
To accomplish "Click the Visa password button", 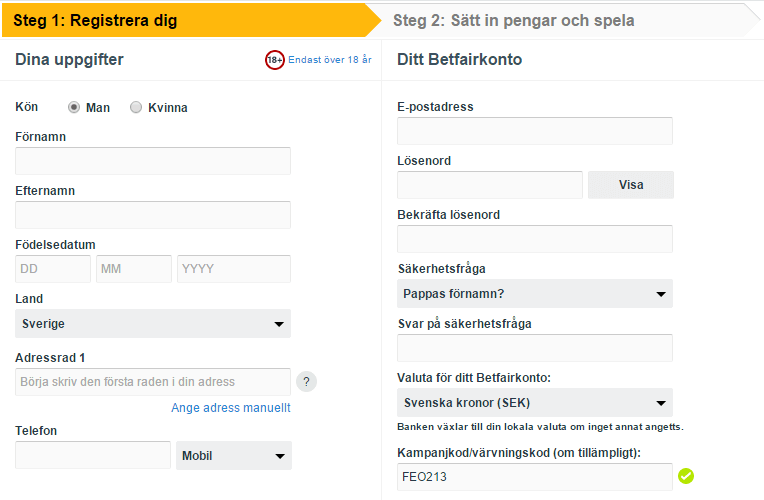I will [631, 185].
